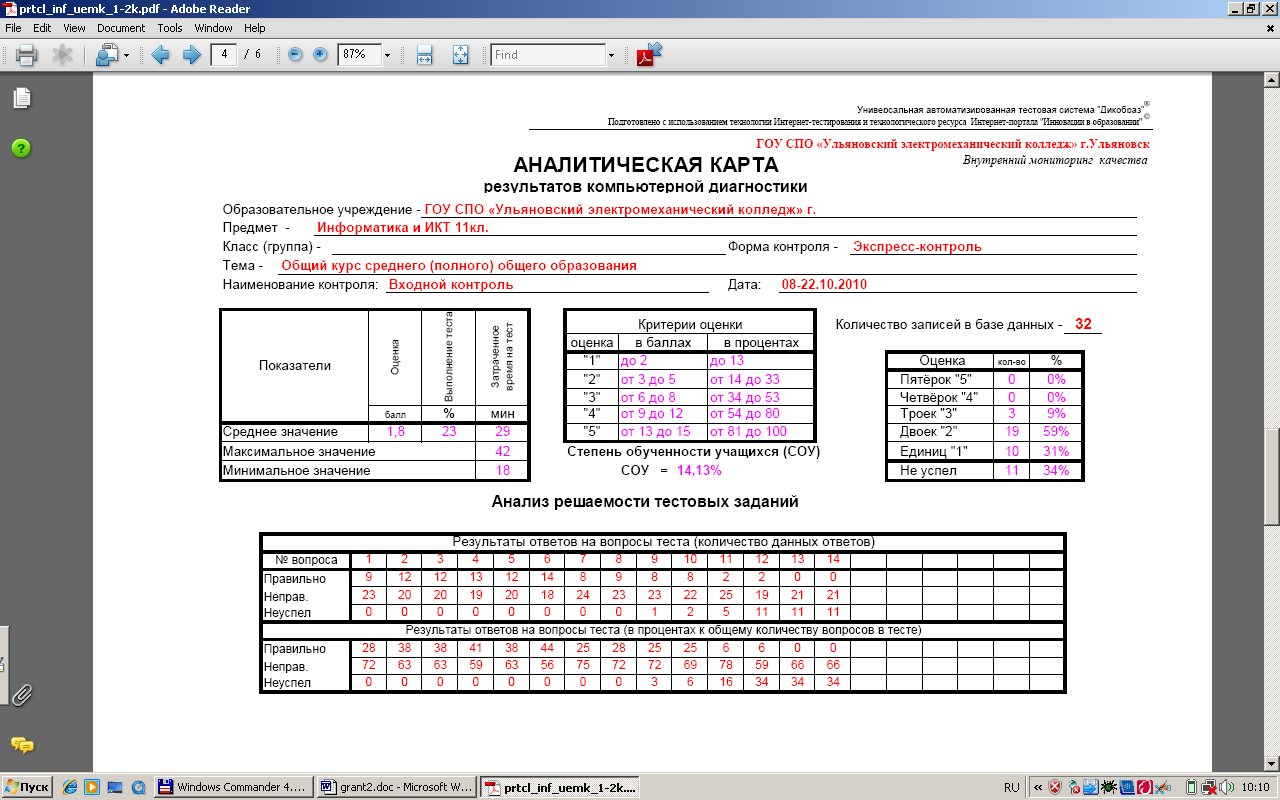Click the СОУ value 14,13%
The width and height of the screenshot is (1280, 800).
[x=700, y=469]
